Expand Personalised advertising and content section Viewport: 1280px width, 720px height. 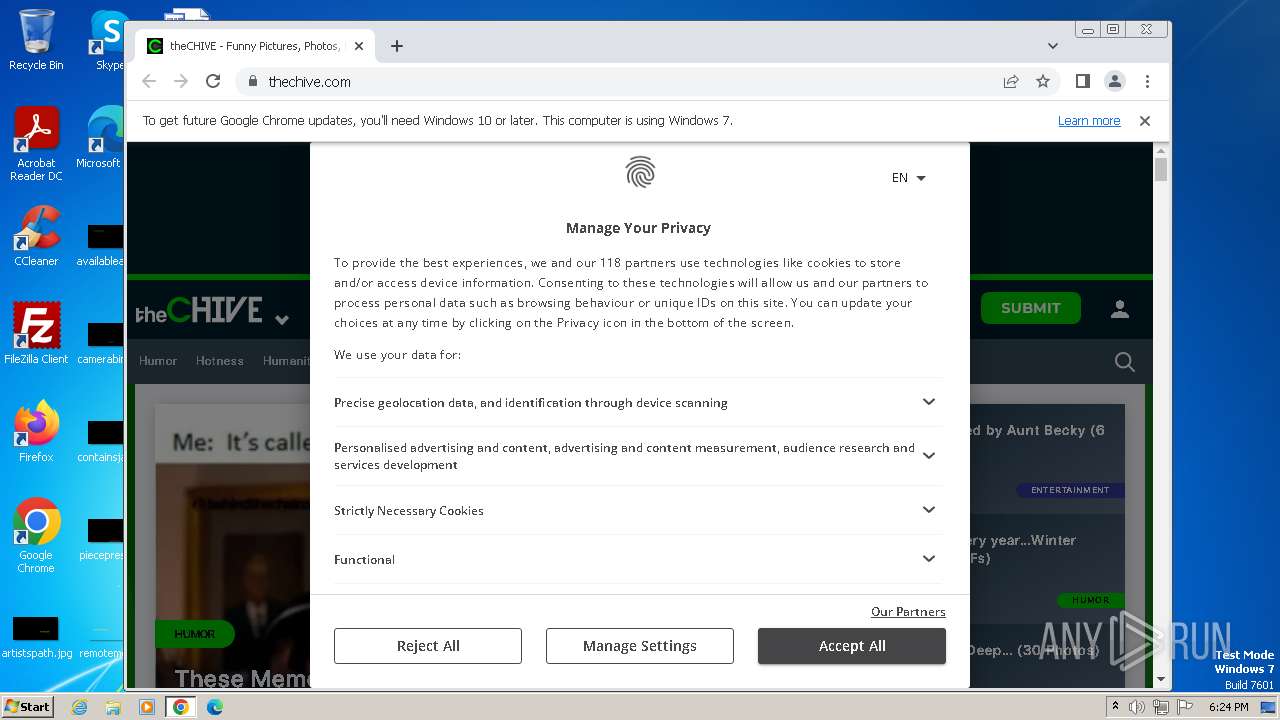[638, 456]
